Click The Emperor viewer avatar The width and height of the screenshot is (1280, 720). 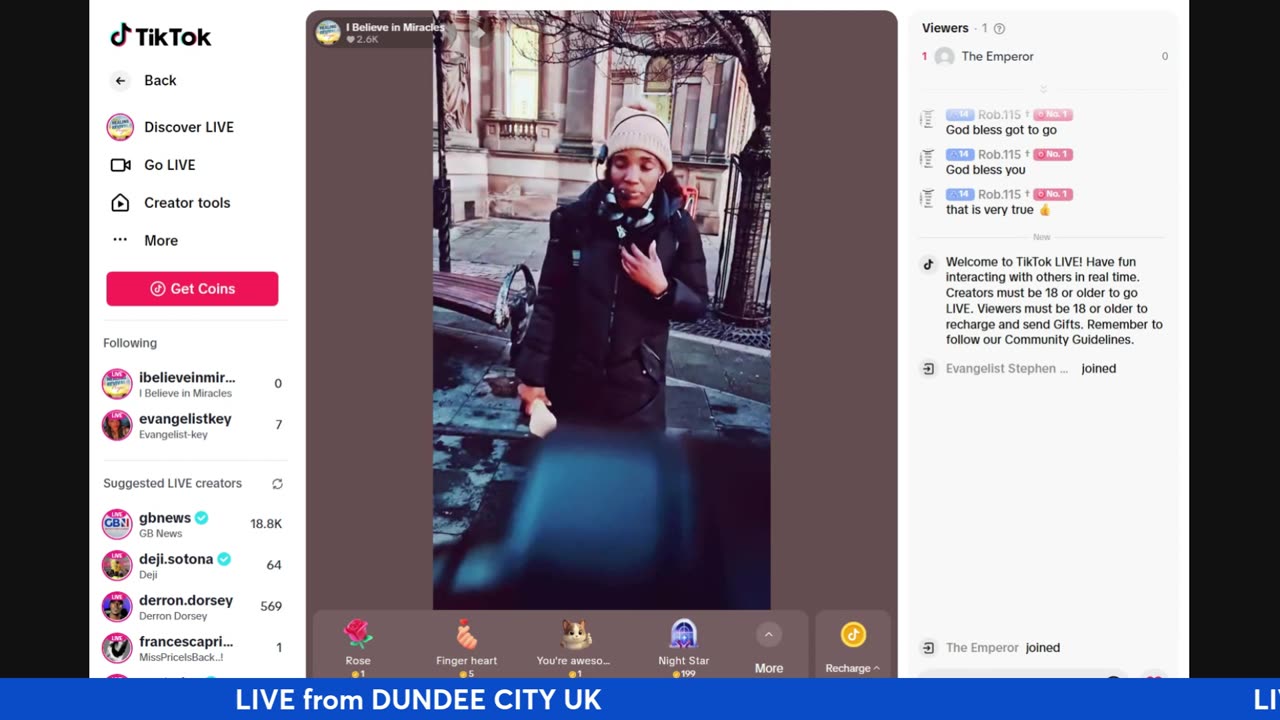(x=944, y=57)
